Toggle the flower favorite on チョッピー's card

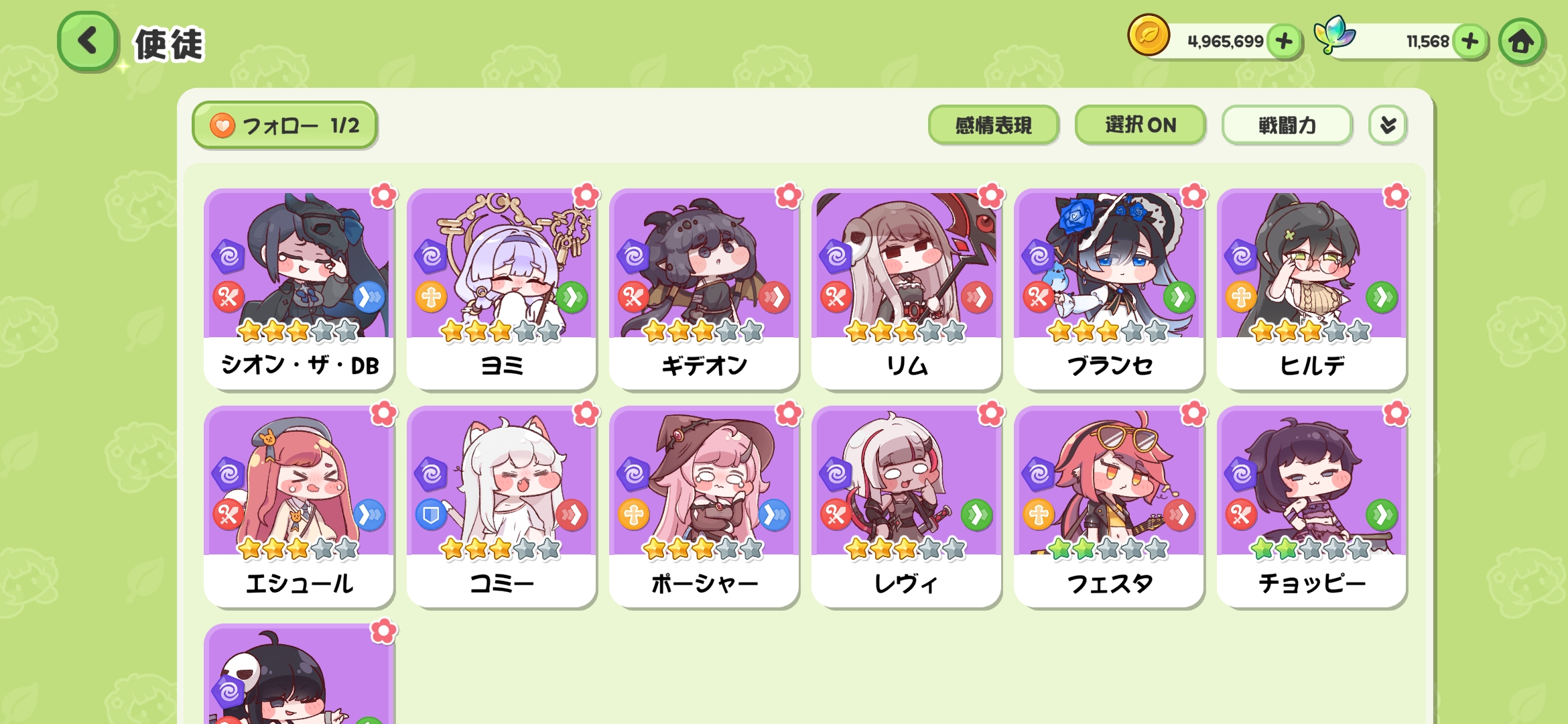pyautogui.click(x=1396, y=414)
